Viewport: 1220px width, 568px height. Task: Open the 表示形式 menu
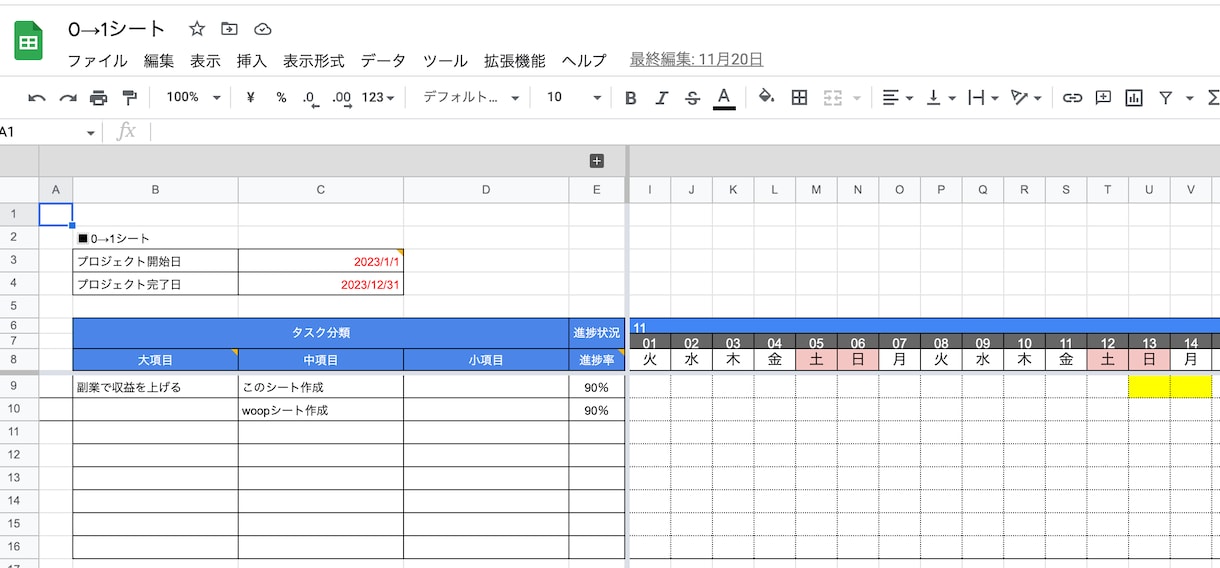[x=313, y=61]
